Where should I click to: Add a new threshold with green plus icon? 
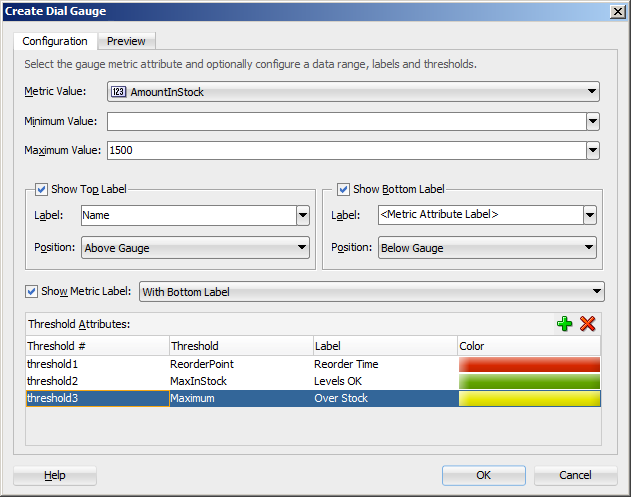(x=564, y=324)
